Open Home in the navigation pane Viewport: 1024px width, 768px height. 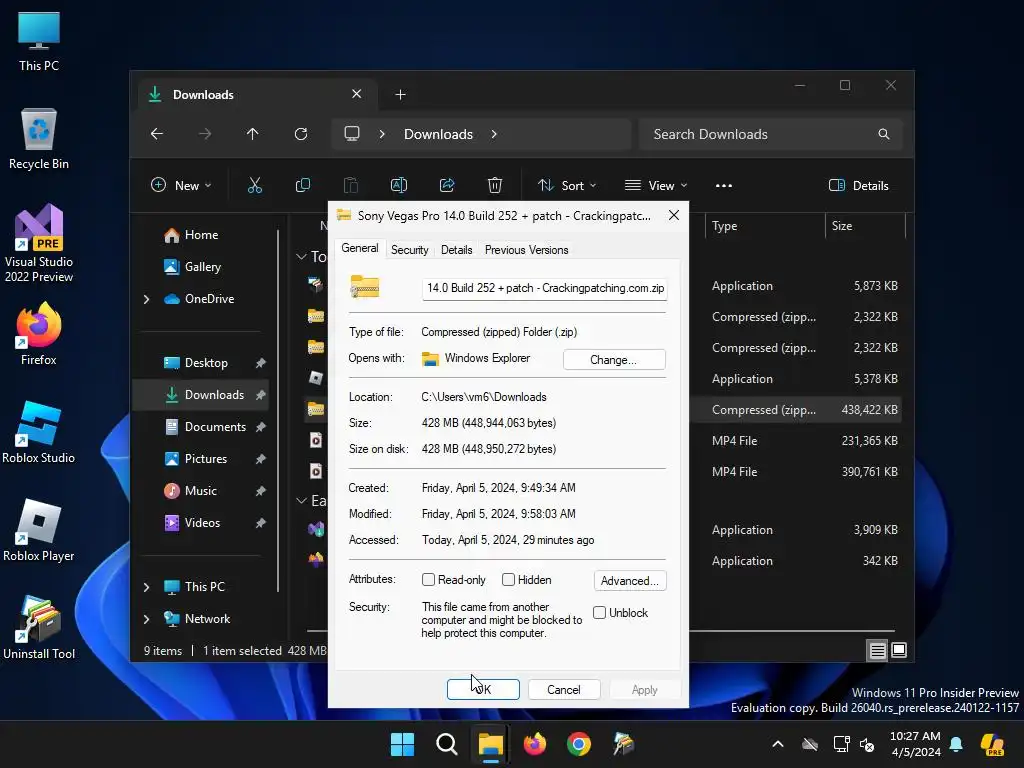202,235
